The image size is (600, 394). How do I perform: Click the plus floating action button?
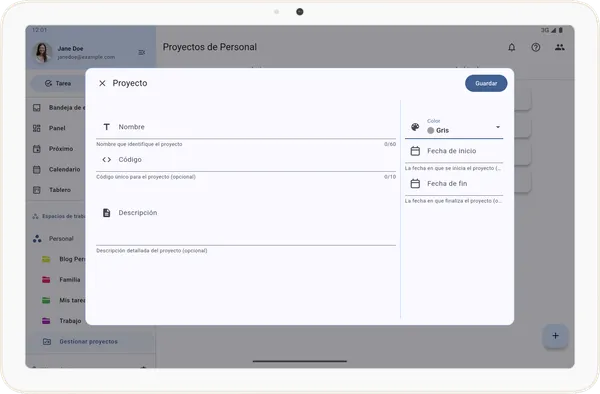(555, 336)
